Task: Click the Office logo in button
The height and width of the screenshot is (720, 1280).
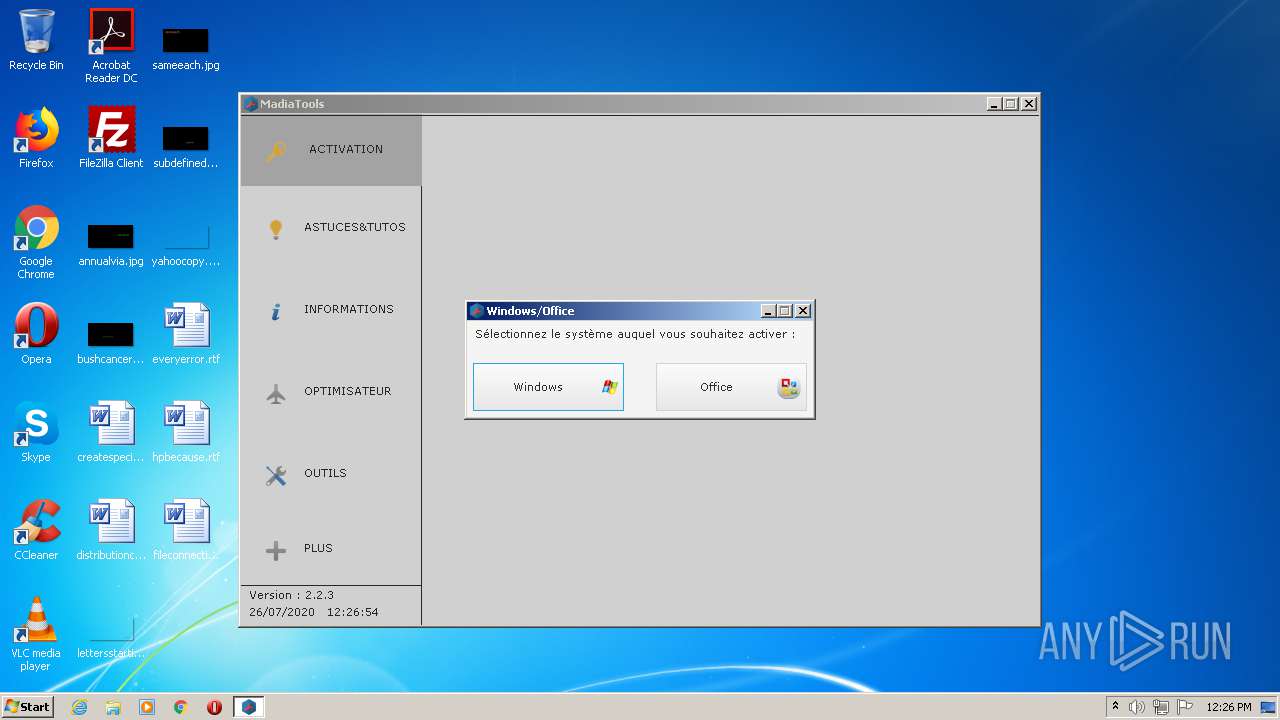Action: [x=789, y=388]
